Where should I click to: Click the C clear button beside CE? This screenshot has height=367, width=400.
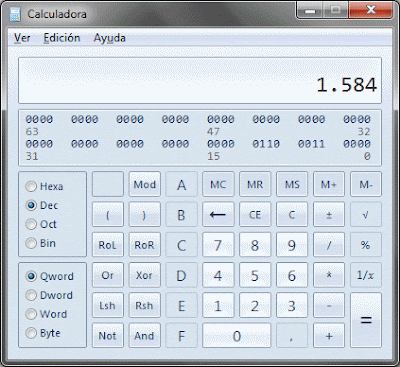click(x=292, y=214)
